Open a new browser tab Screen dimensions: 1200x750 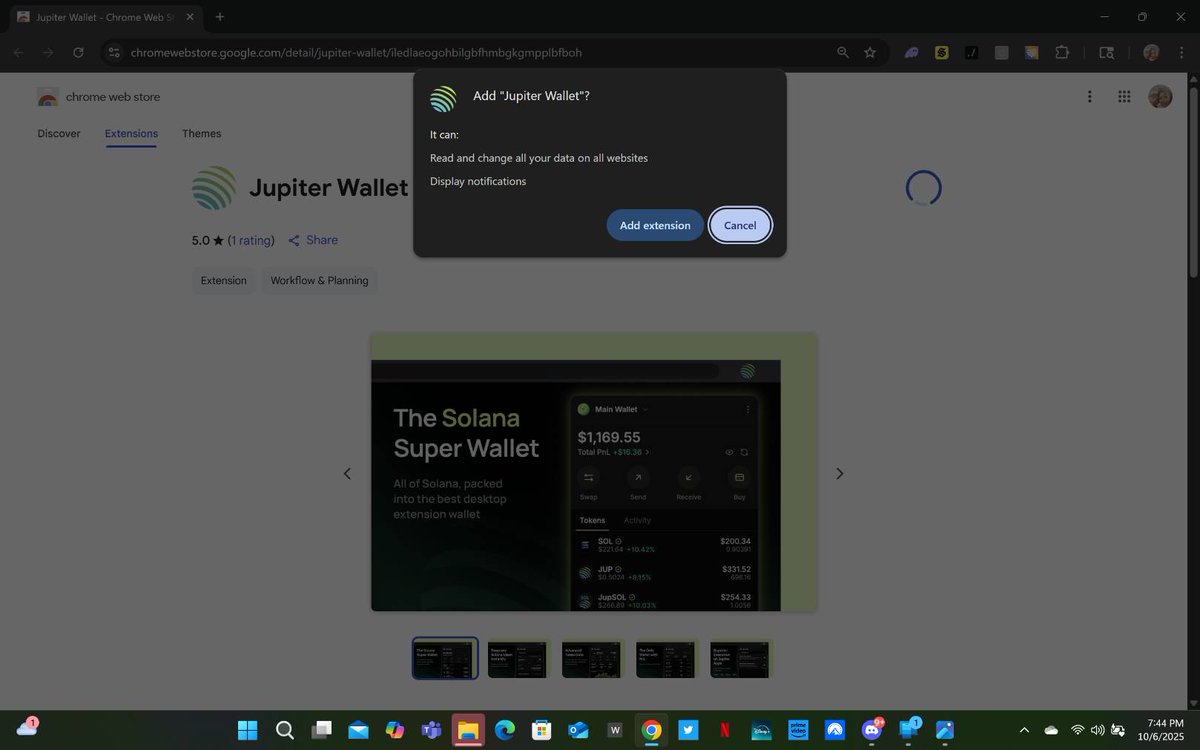(x=219, y=17)
